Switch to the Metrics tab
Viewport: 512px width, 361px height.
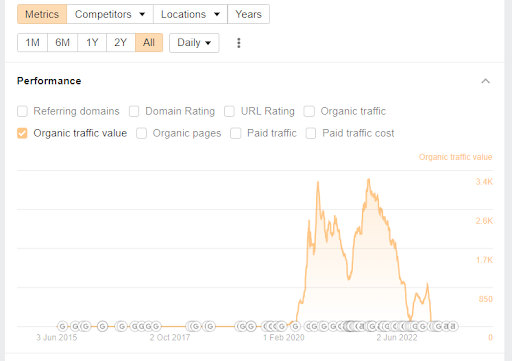pos(42,14)
